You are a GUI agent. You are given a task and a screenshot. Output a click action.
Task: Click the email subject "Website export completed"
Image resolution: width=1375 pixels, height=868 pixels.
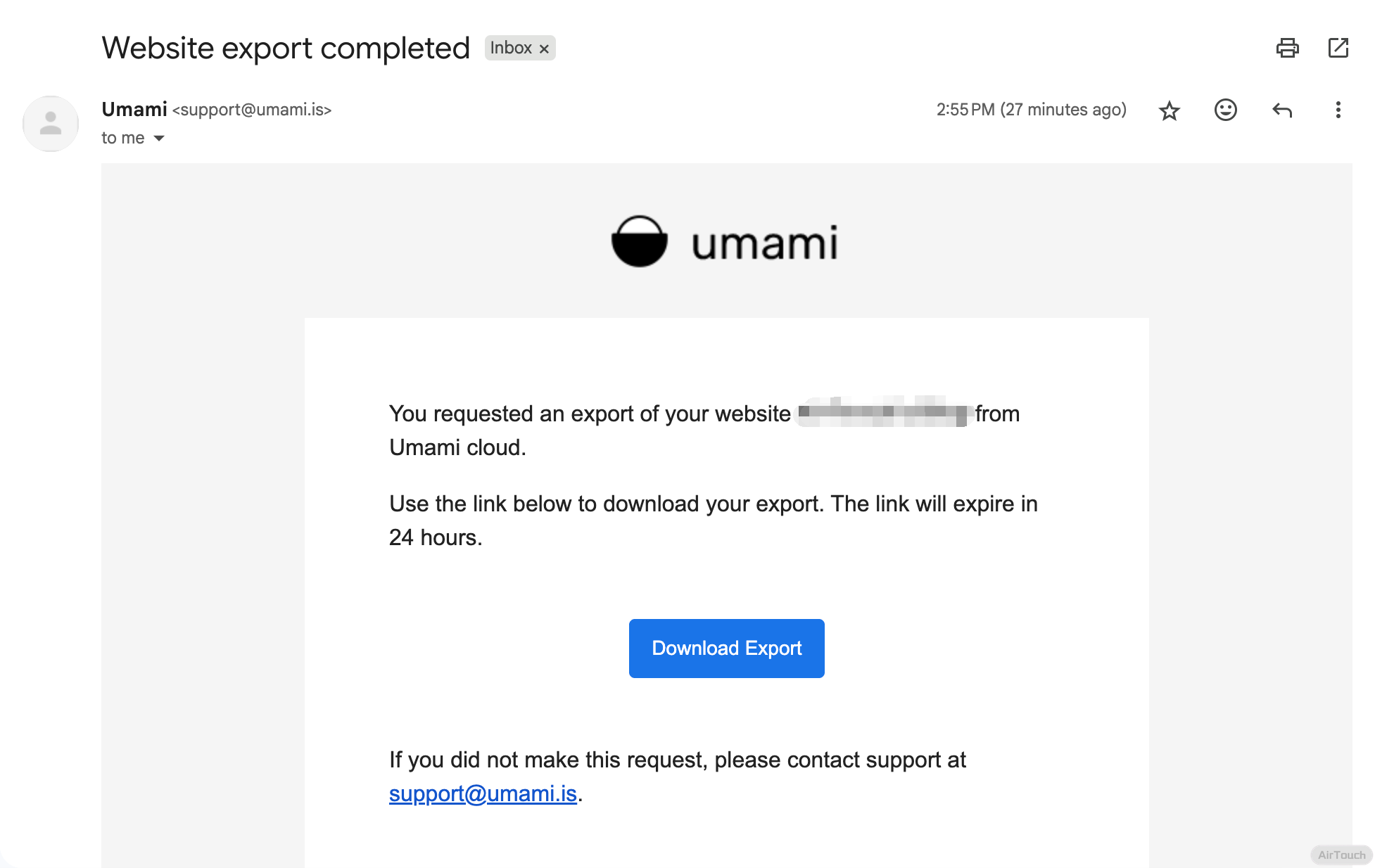pyautogui.click(x=286, y=48)
